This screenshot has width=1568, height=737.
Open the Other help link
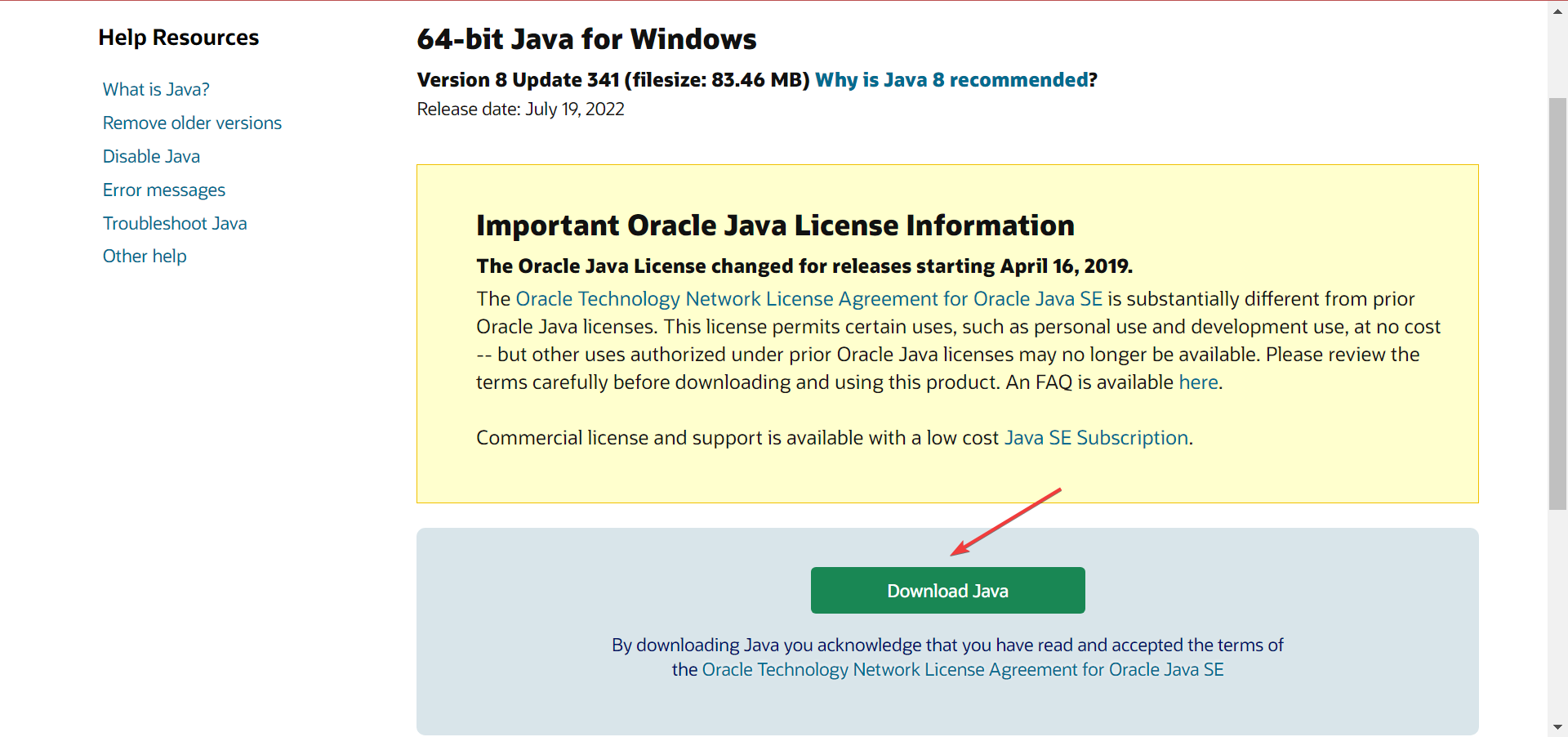click(x=145, y=256)
